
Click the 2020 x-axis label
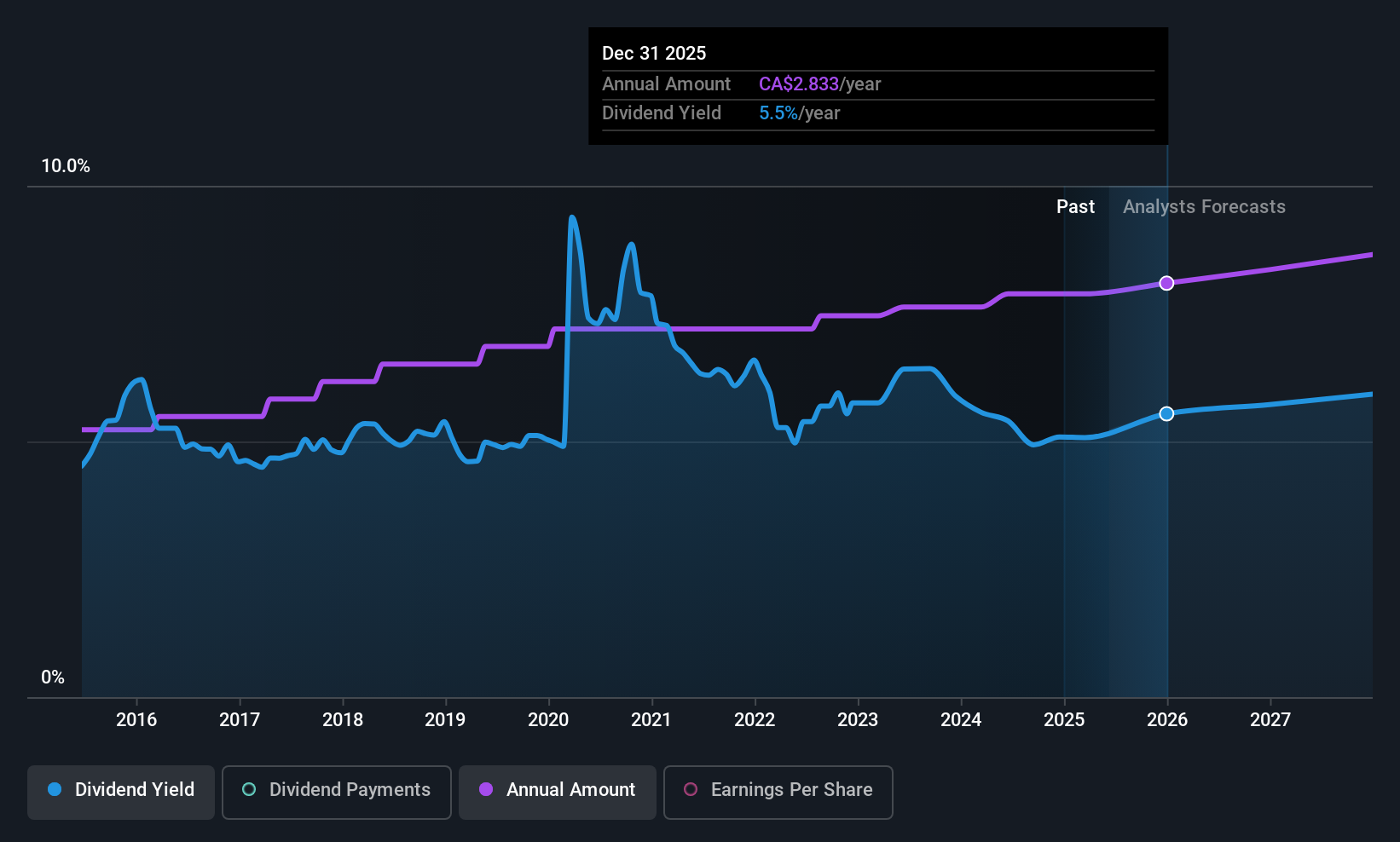548,720
